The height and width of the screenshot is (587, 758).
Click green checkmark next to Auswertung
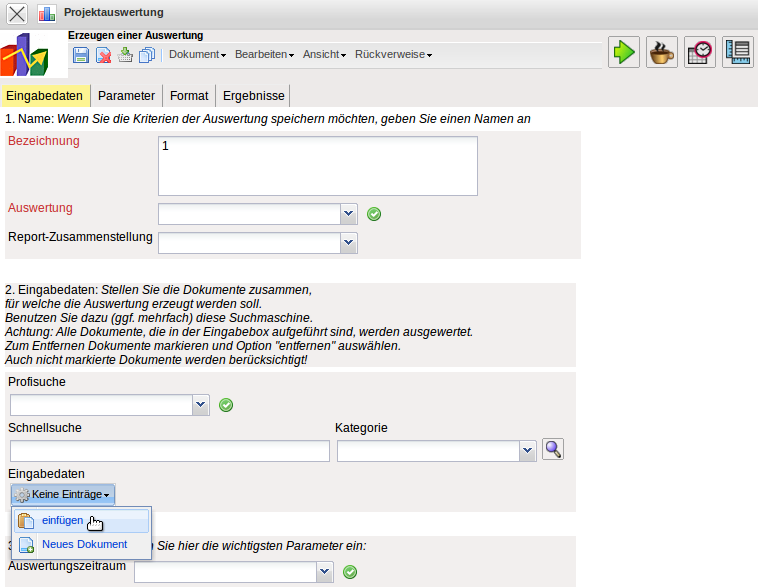click(374, 213)
